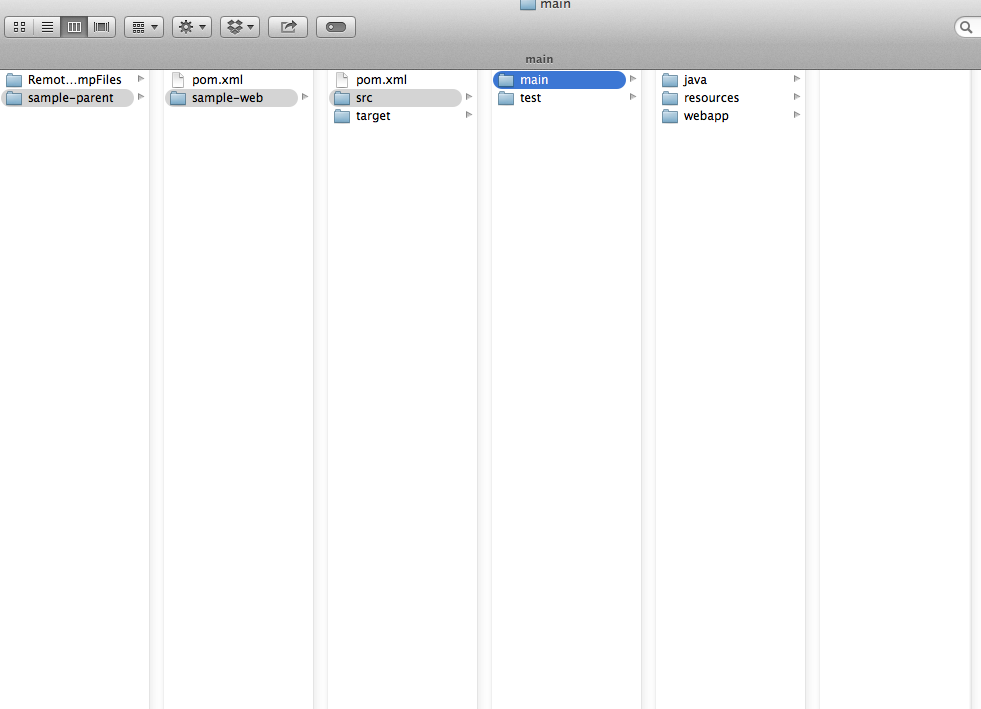Click the disclosure arrow next to main

coord(633,79)
